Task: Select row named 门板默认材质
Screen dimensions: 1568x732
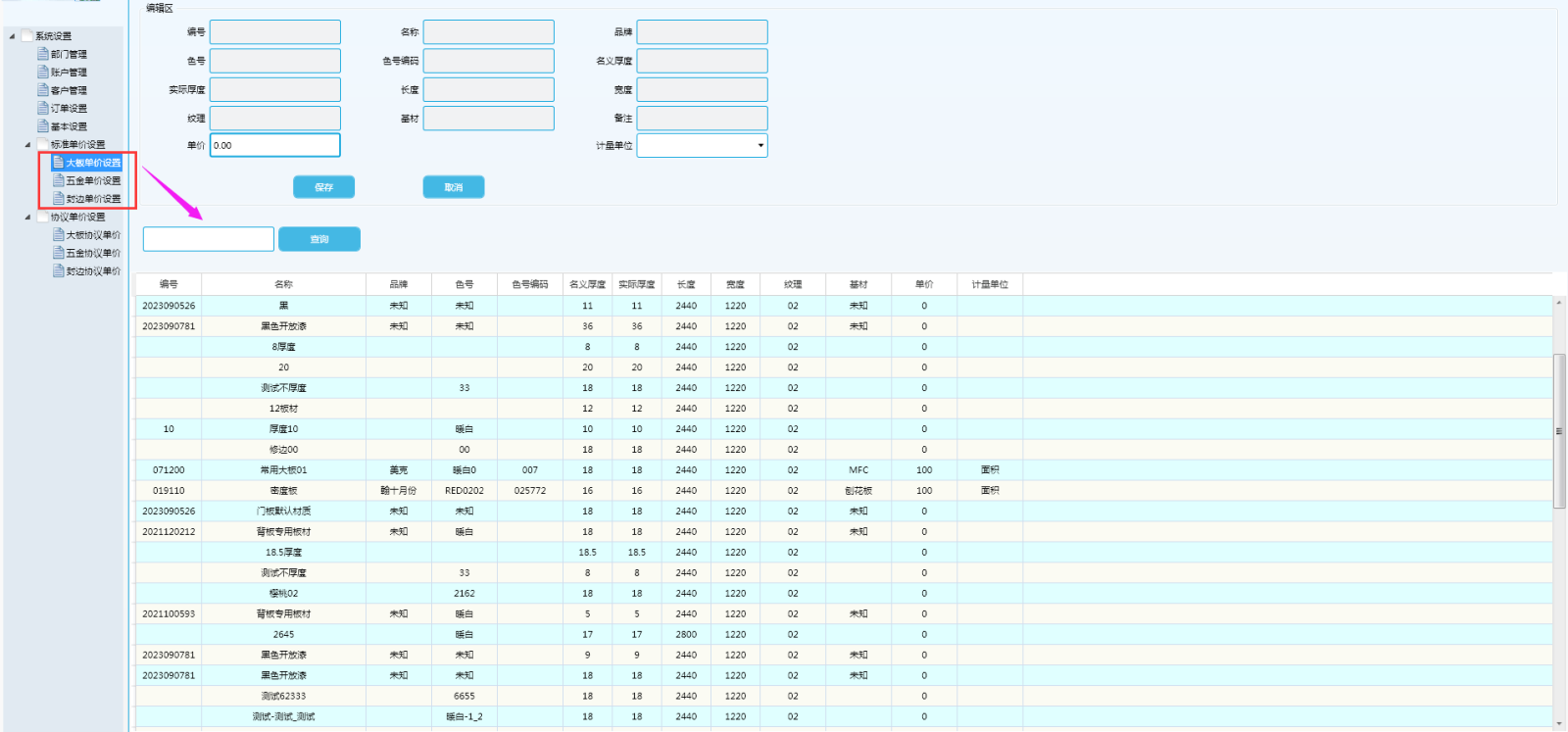Action: (844, 512)
